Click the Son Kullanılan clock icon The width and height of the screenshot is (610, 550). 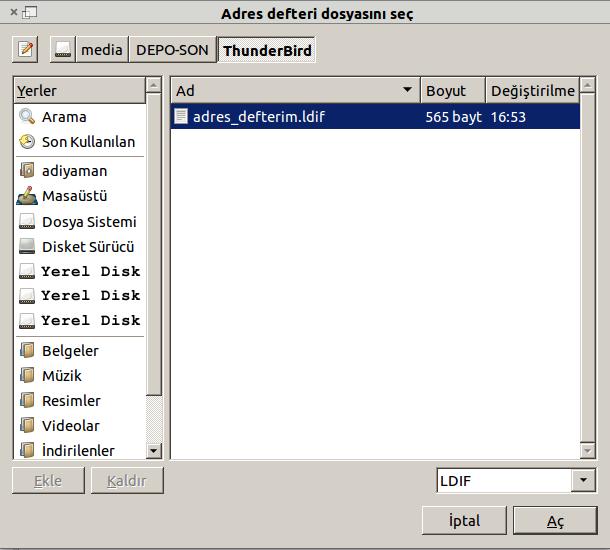point(27,142)
